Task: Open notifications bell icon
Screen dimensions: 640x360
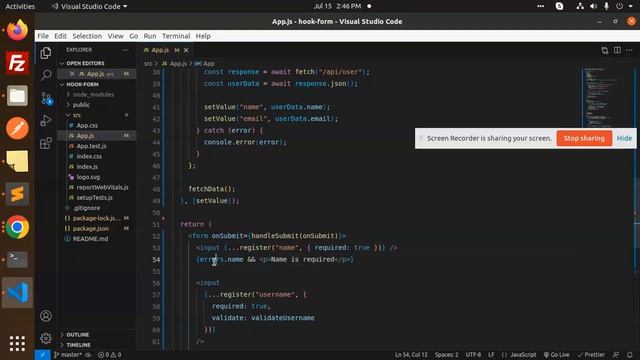Action: point(630,355)
